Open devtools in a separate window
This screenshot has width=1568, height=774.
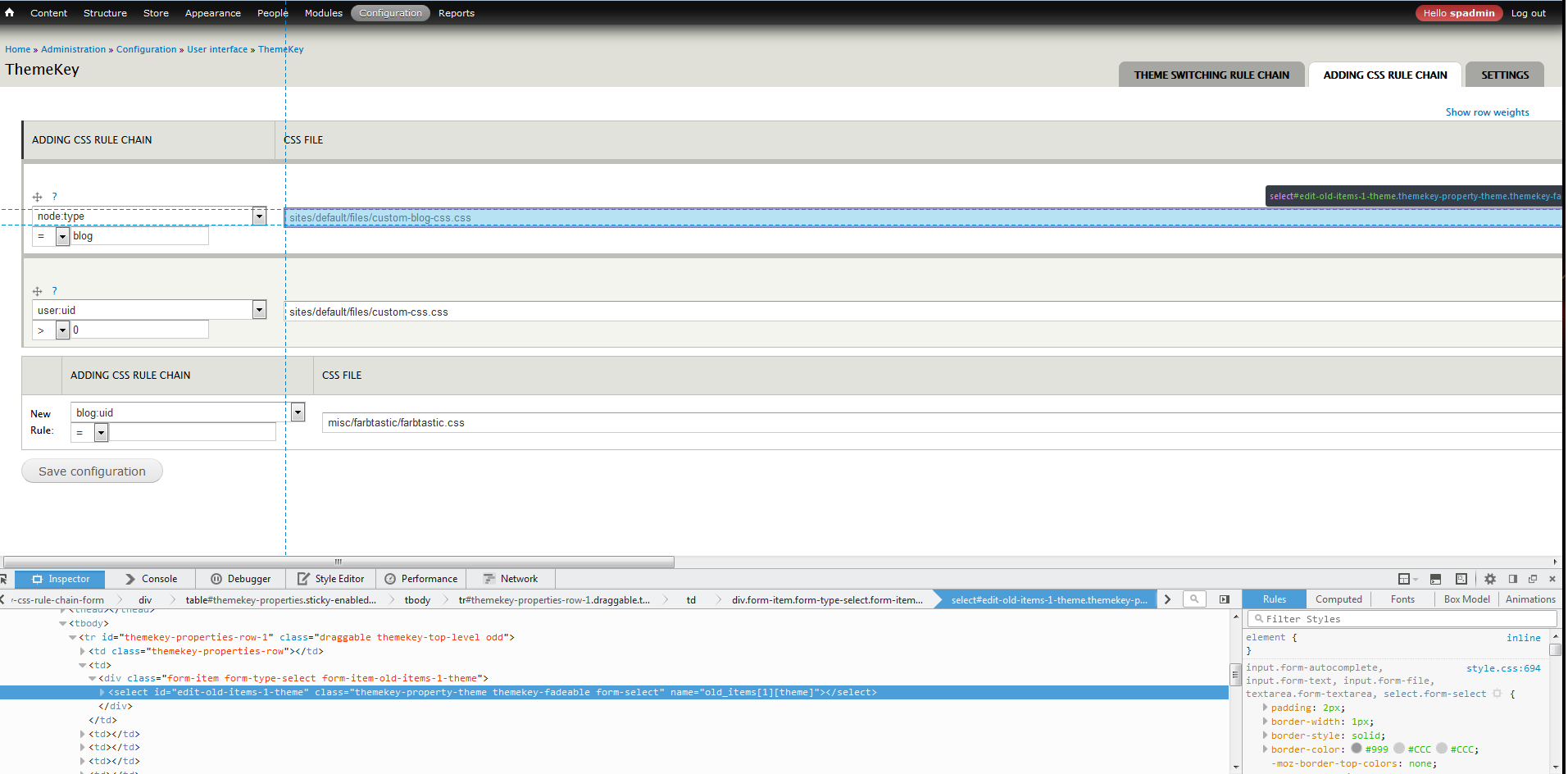point(1533,579)
